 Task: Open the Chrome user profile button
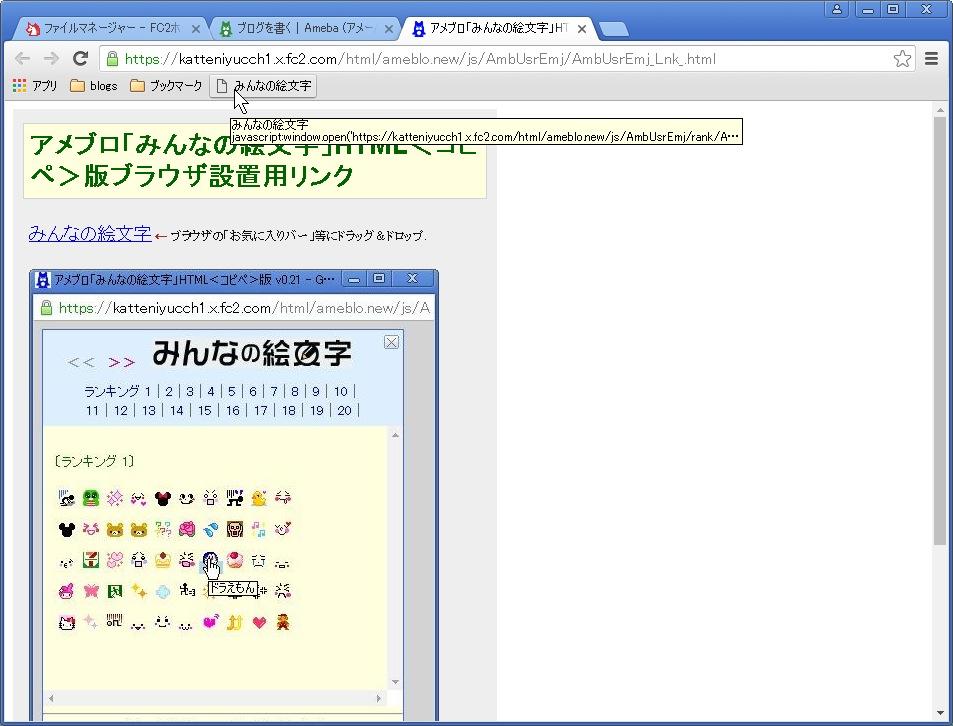click(837, 9)
